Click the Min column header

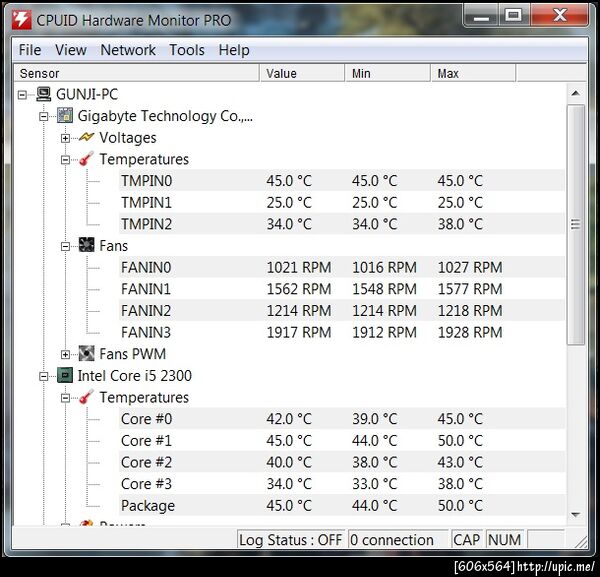[x=388, y=73]
